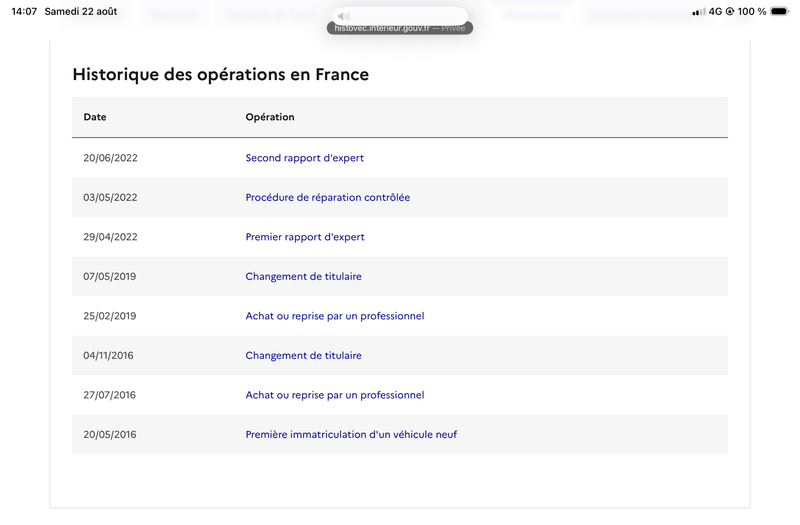The width and height of the screenshot is (800, 525).
Task: Click the 'Historique des opérations en France' heading
Action: [220, 74]
